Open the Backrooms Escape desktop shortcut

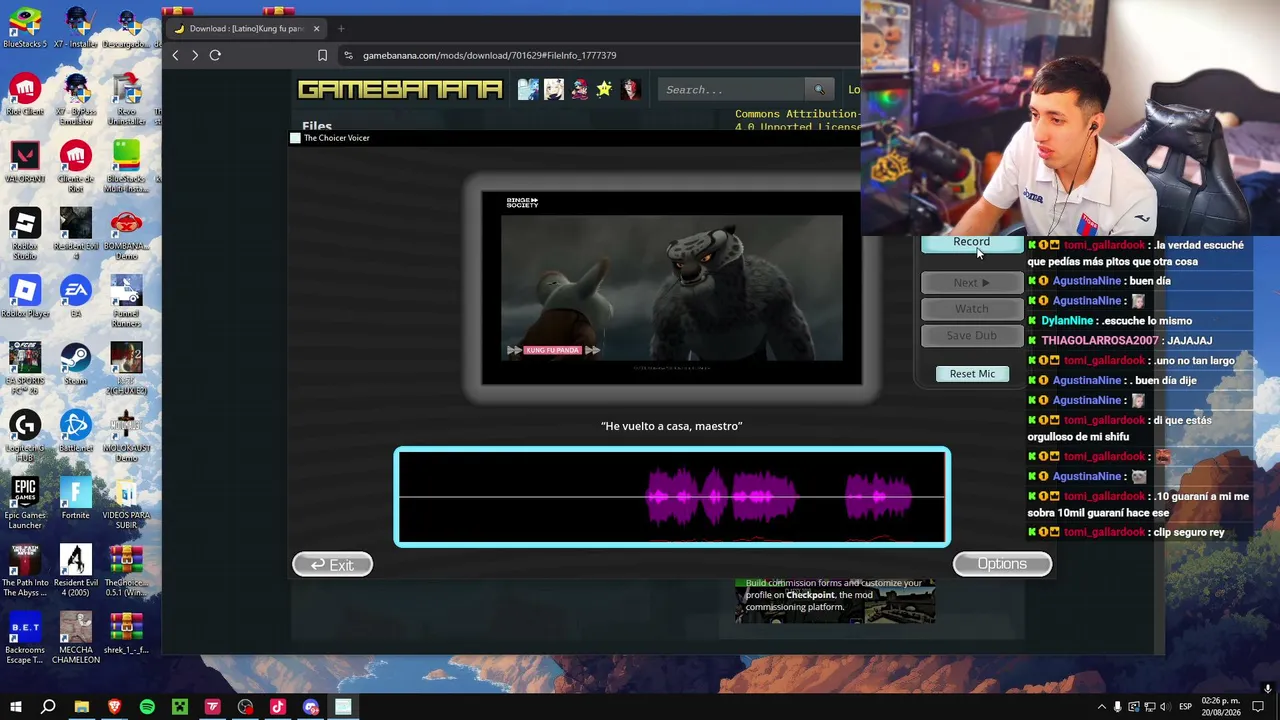[x=25, y=638]
